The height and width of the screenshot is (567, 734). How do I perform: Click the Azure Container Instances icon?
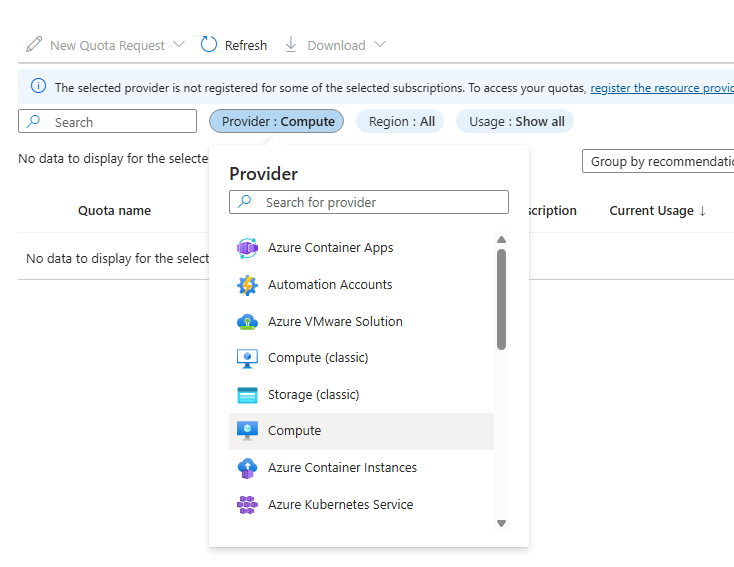[x=247, y=468]
